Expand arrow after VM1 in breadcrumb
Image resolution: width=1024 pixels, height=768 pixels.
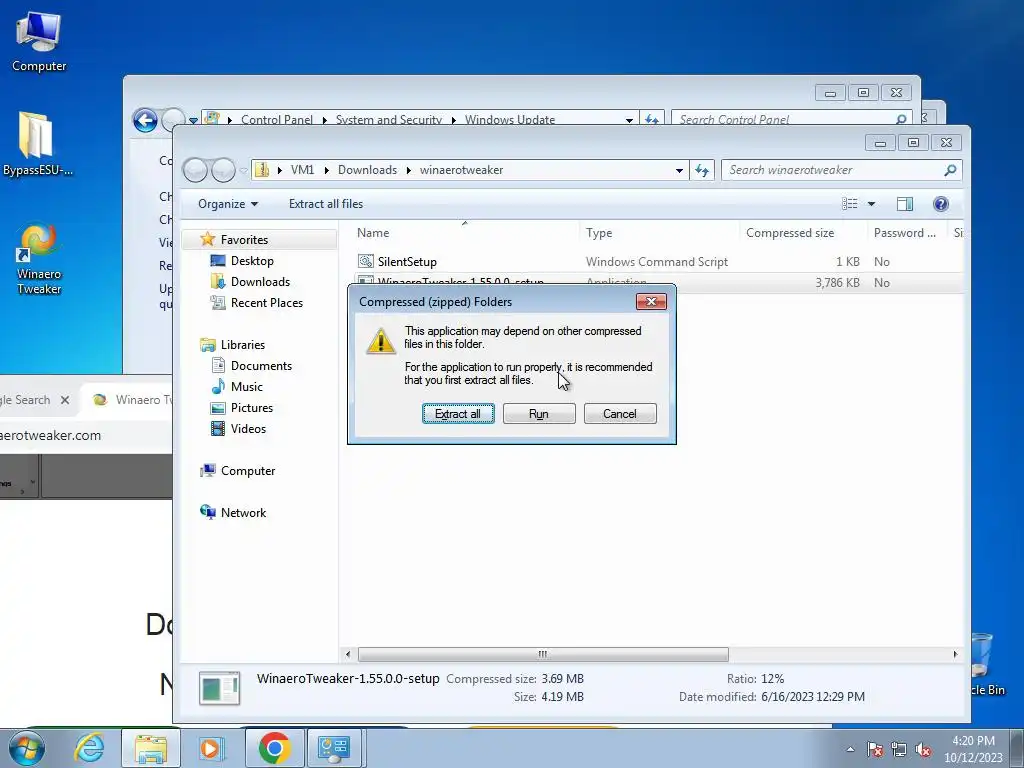(326, 170)
